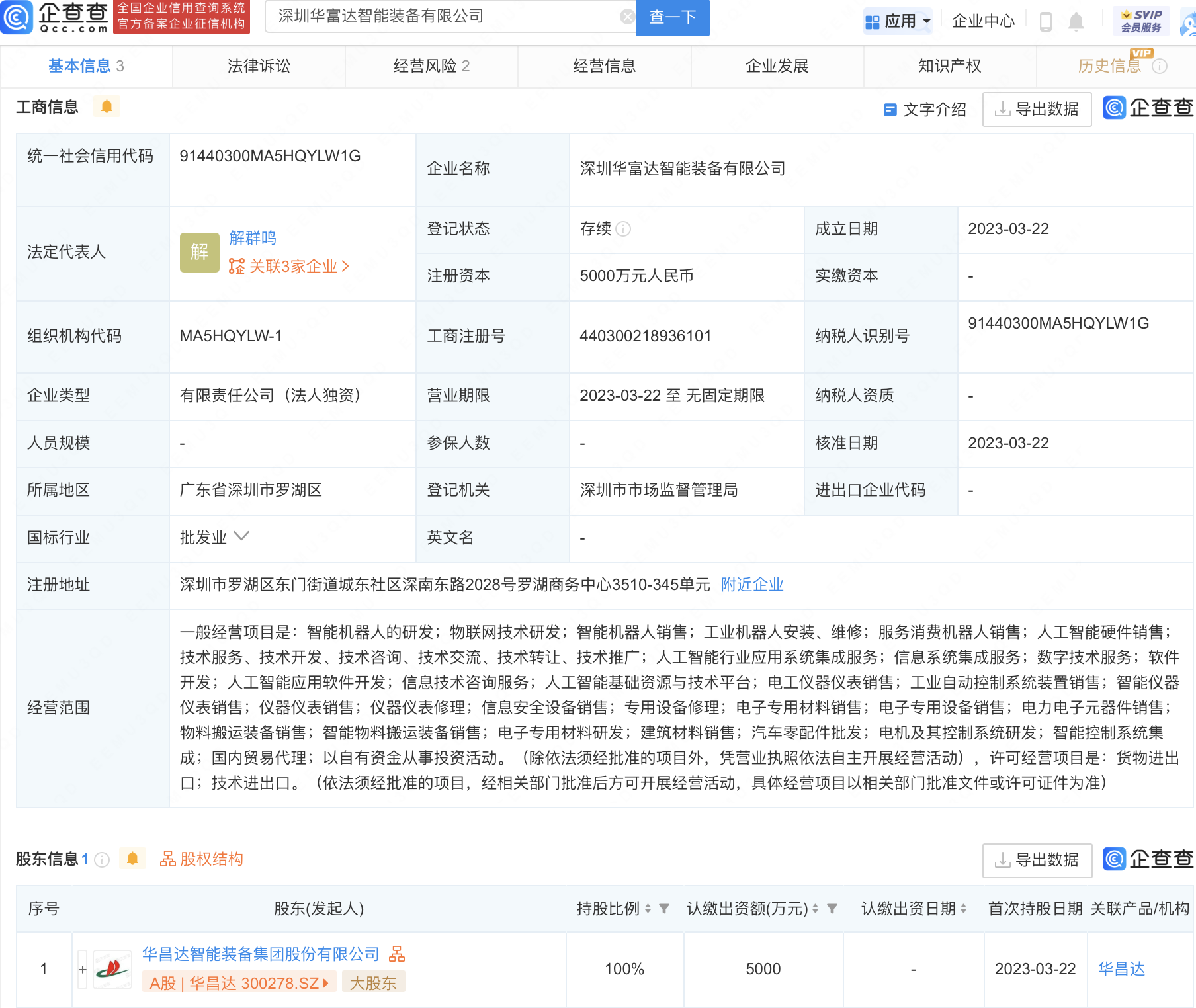Click the SVIP member service badge
This screenshot has width=1196, height=1008.
click(x=1141, y=21)
